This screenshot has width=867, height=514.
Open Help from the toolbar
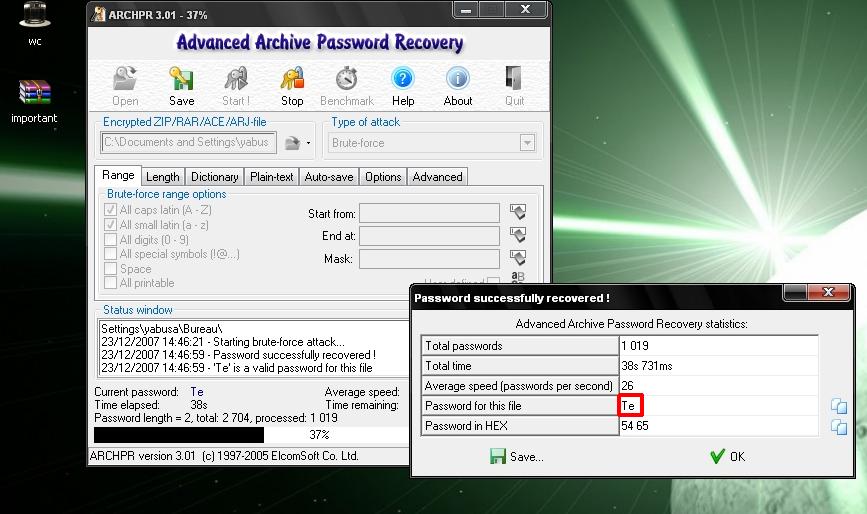[x=403, y=78]
